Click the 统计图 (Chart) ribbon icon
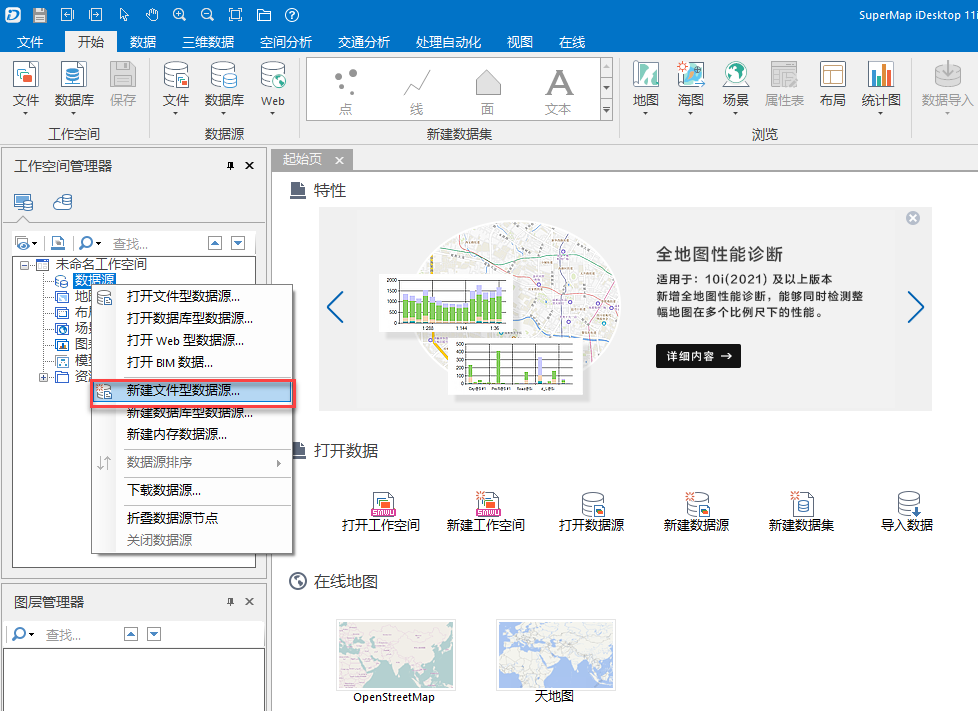The image size is (978, 711). (x=880, y=77)
